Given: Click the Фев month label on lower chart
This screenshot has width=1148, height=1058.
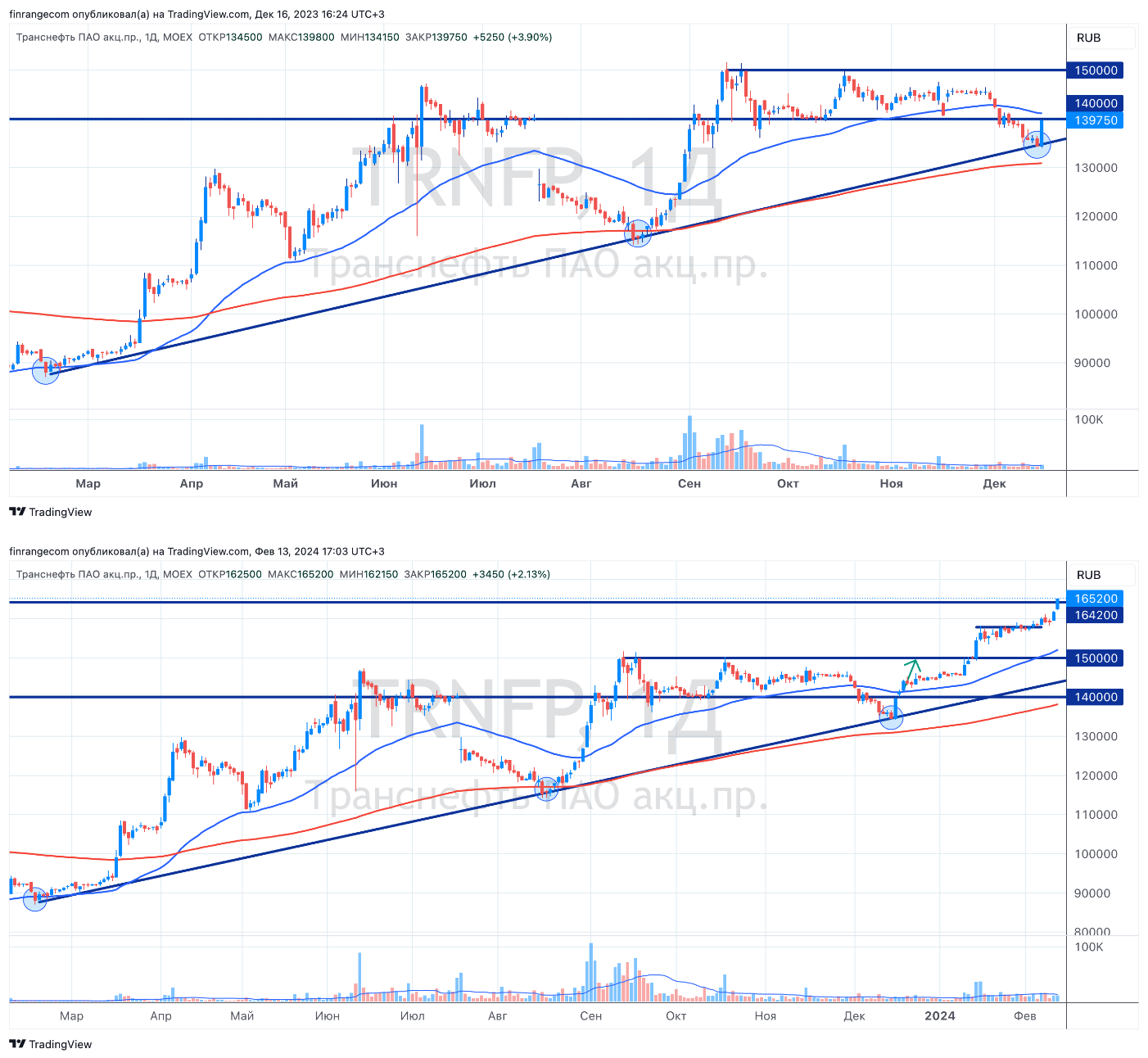Looking at the screenshot, I should [x=1025, y=1015].
